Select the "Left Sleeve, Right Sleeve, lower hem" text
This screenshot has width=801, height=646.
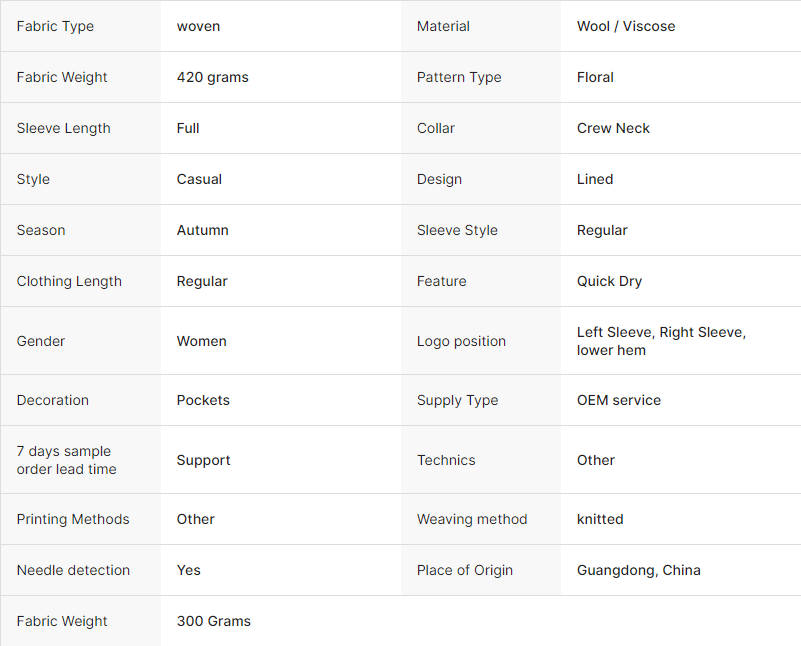tap(661, 341)
